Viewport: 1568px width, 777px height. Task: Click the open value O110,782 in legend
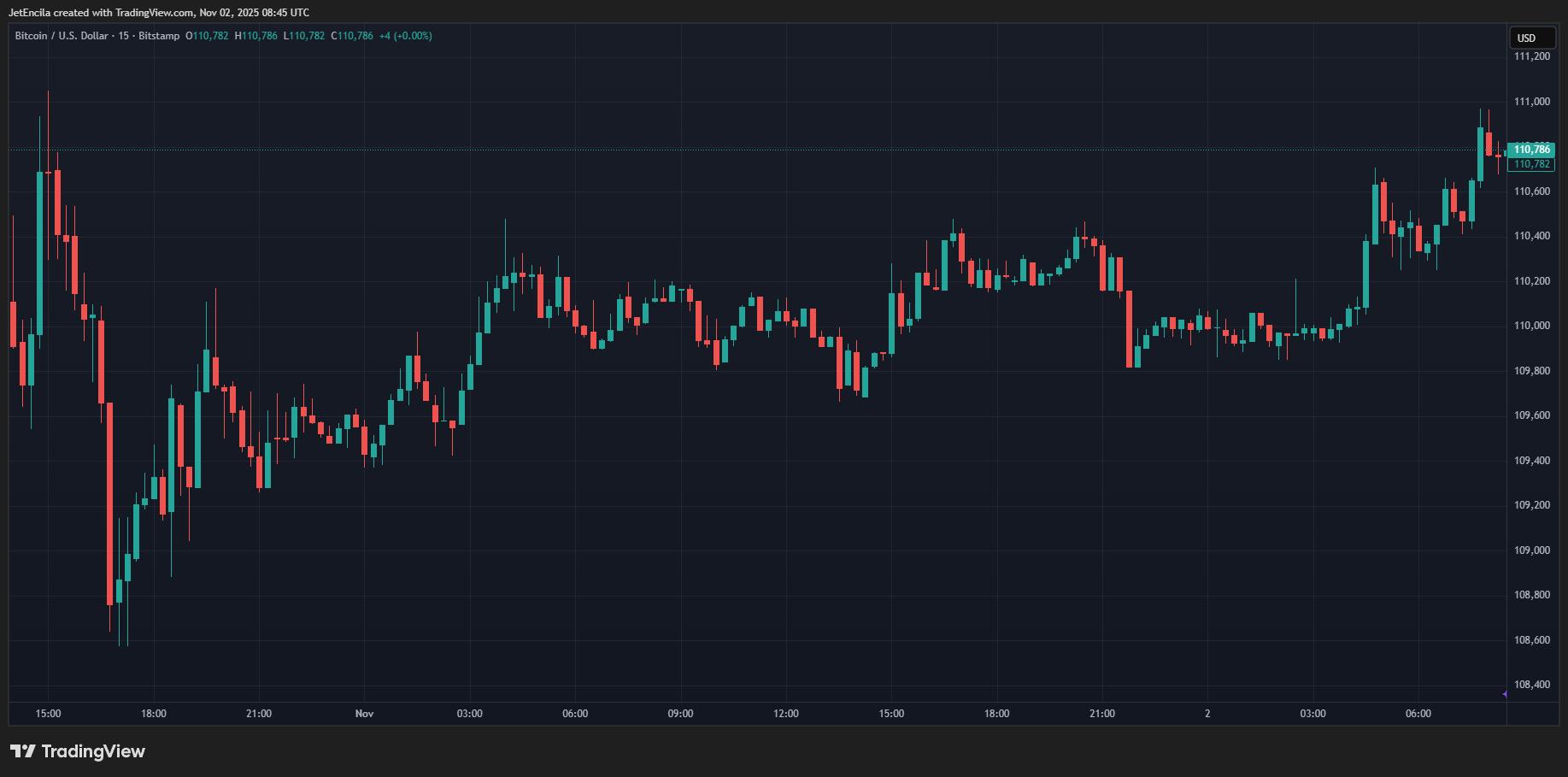(x=207, y=36)
